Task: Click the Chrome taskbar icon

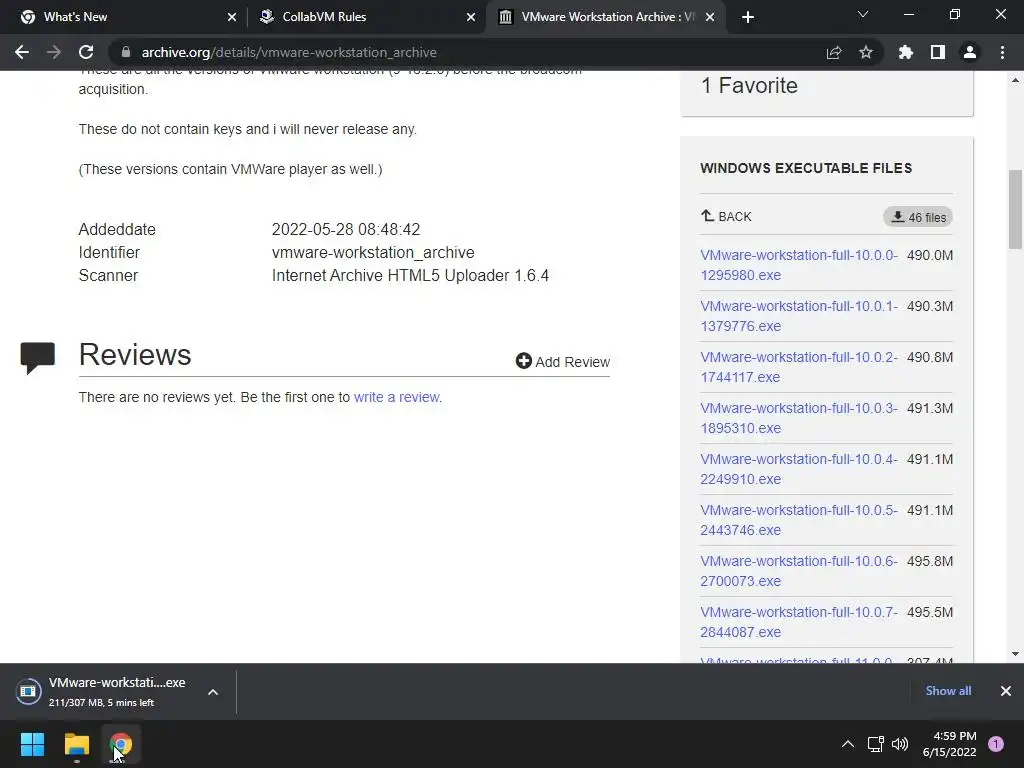Action: (121, 744)
